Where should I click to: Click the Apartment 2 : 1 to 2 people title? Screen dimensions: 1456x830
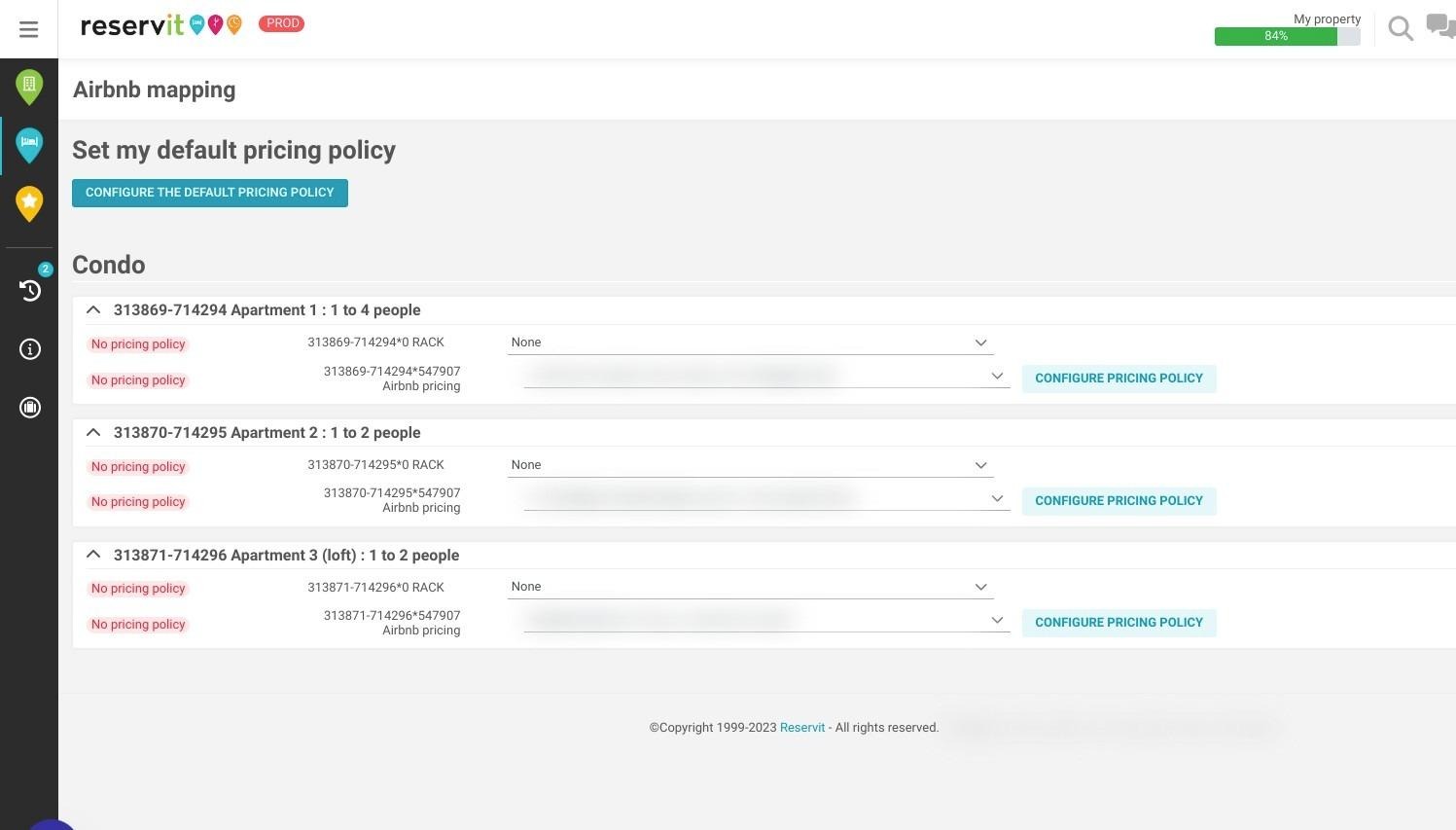tap(267, 433)
